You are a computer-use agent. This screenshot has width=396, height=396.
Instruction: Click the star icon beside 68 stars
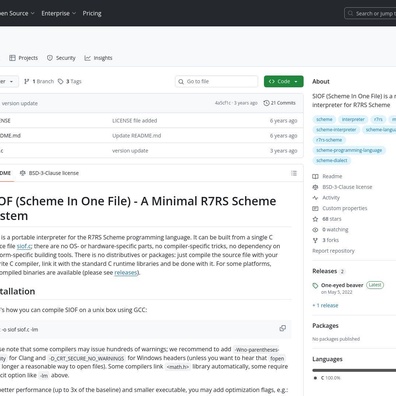315,219
